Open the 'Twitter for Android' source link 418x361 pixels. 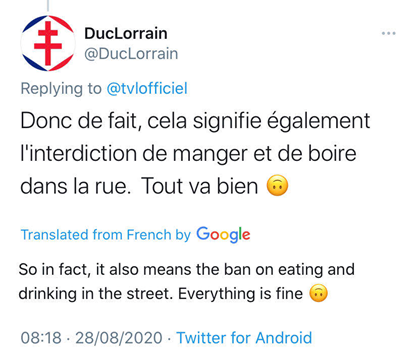tap(244, 338)
